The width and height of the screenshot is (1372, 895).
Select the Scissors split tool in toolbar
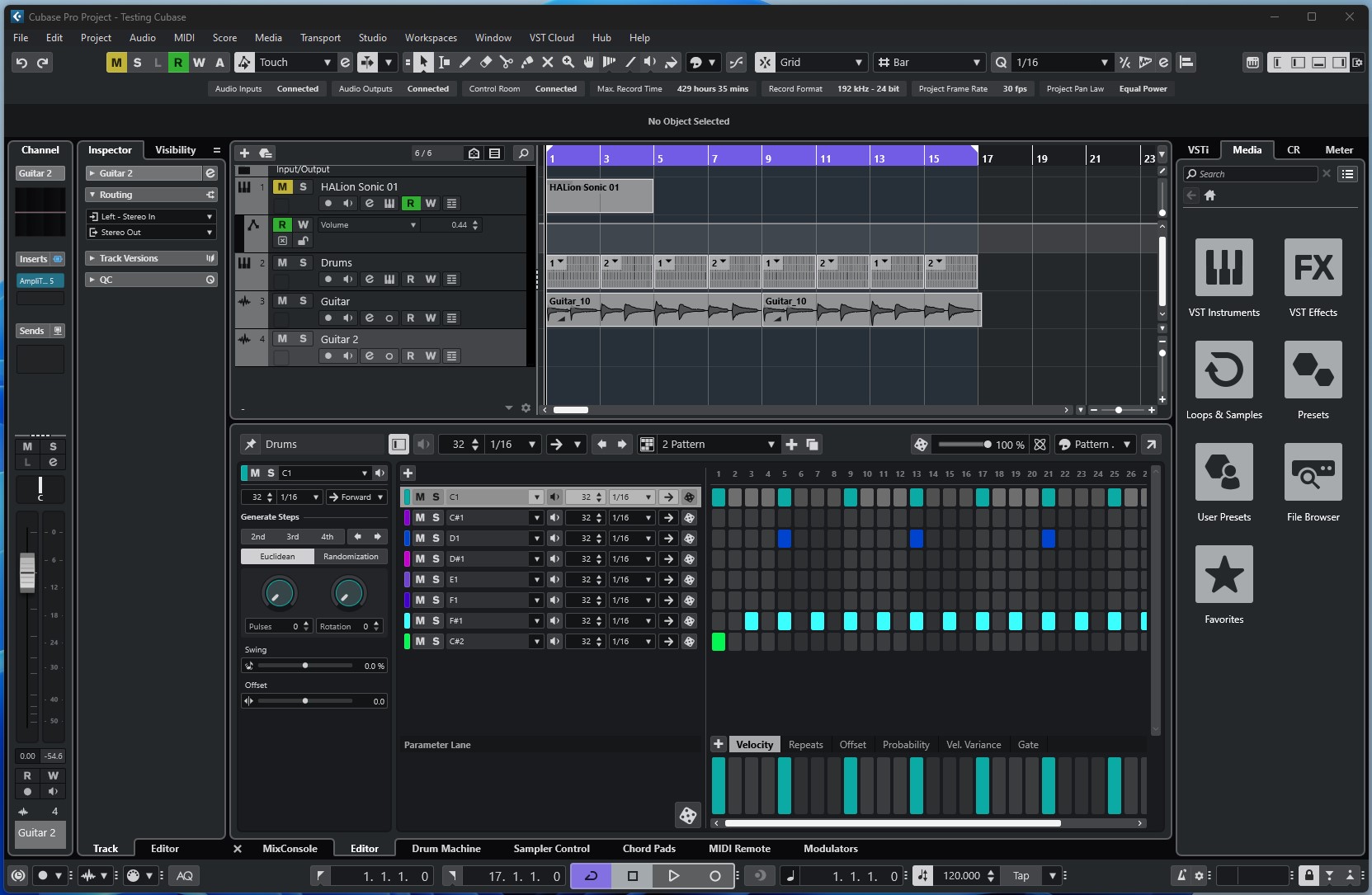point(507,63)
